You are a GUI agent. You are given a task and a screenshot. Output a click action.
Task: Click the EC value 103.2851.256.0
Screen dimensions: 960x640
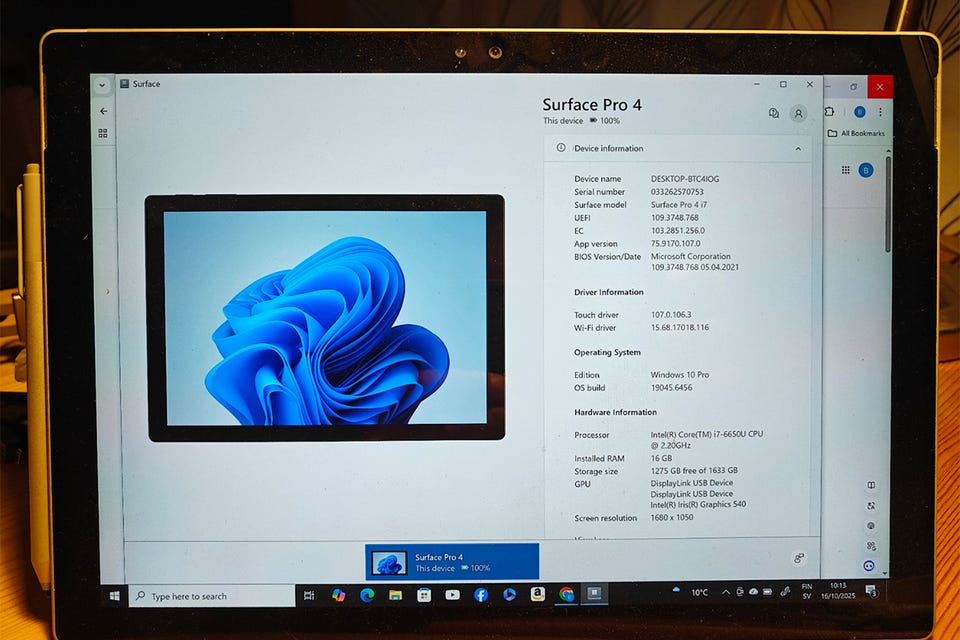[677, 230]
